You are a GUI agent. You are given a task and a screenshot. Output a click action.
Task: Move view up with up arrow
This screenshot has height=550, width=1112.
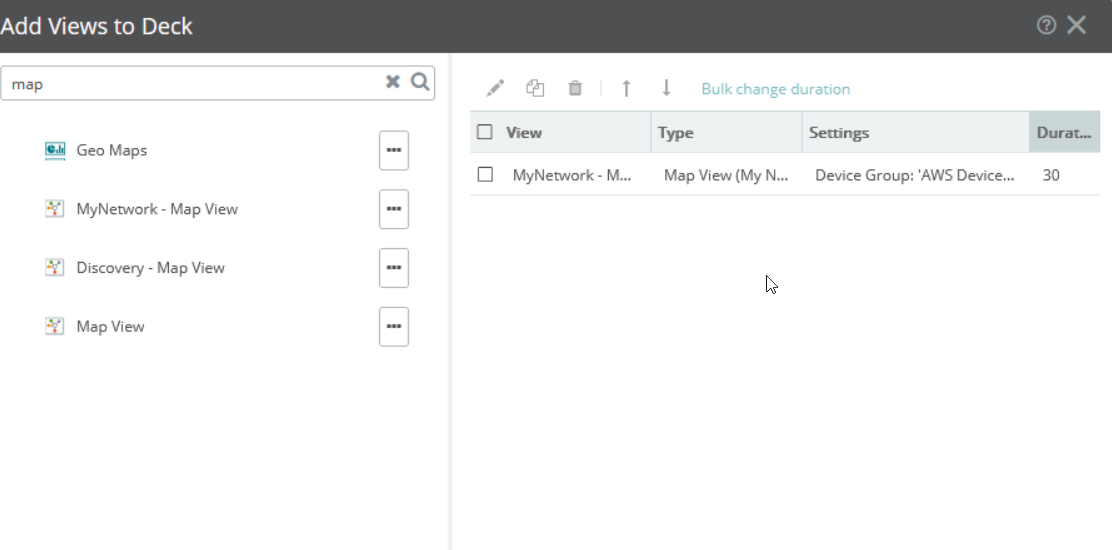click(x=626, y=88)
